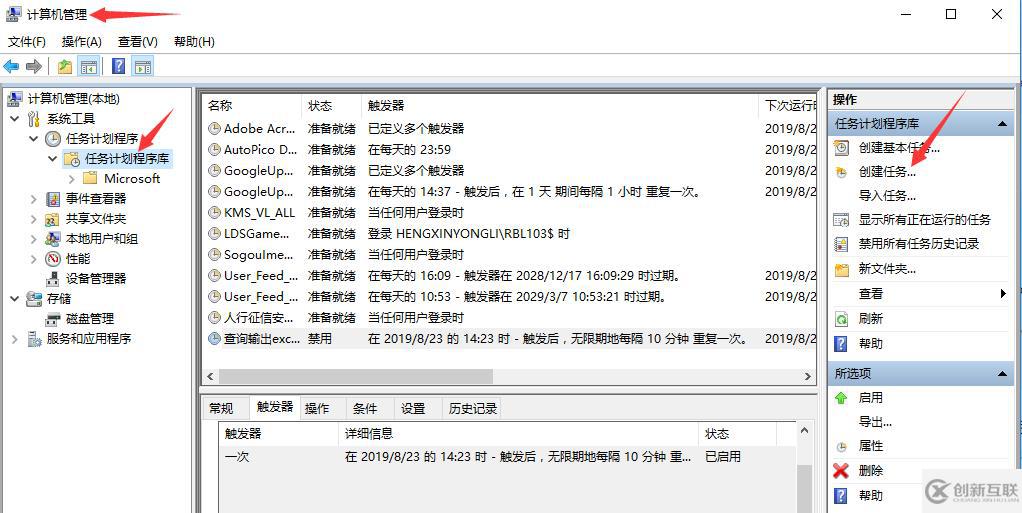Image resolution: width=1022 pixels, height=513 pixels.
Task: Open the 查看(V) menu
Action: [138, 42]
